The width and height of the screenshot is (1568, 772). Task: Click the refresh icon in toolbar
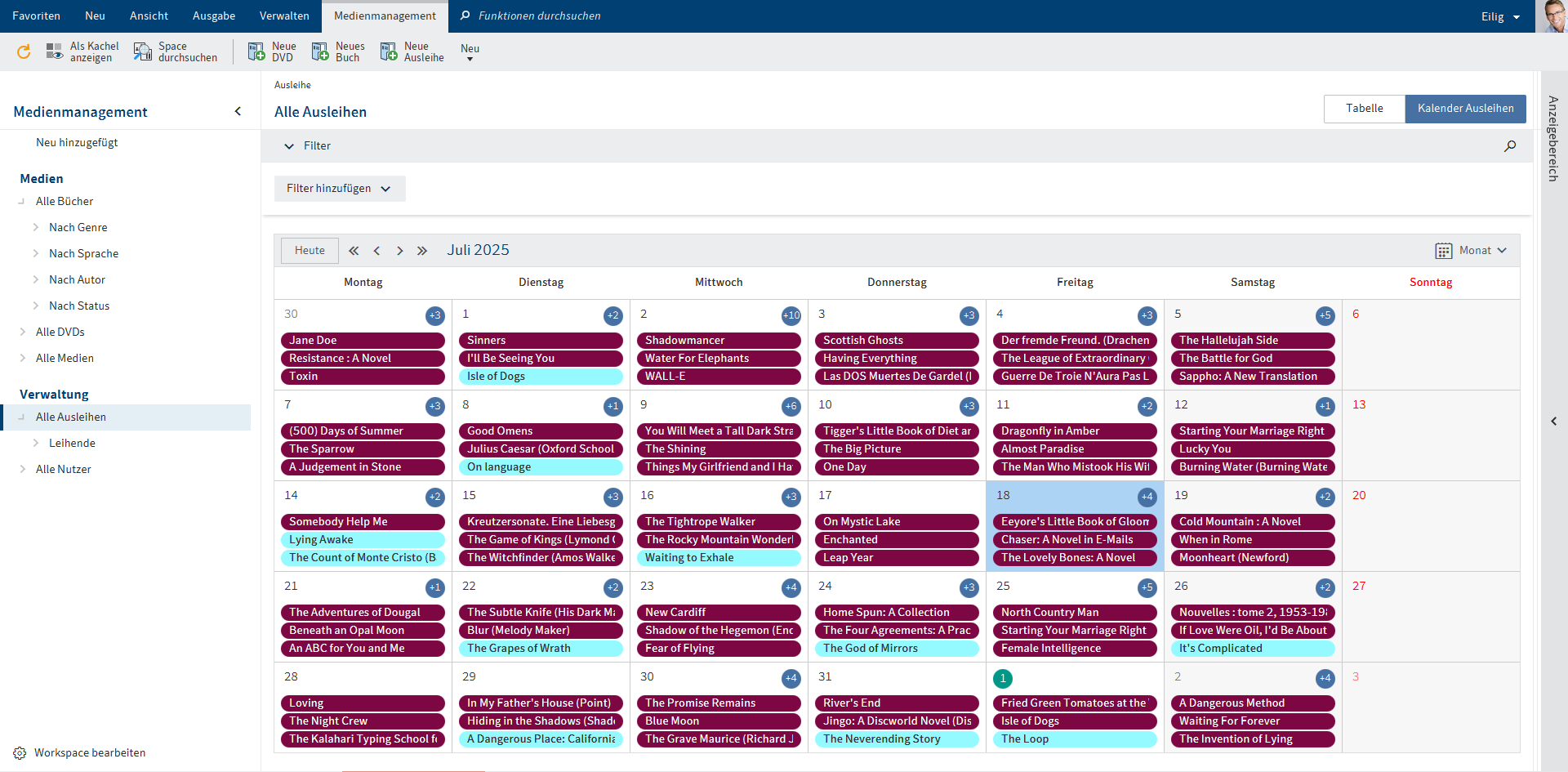24,52
